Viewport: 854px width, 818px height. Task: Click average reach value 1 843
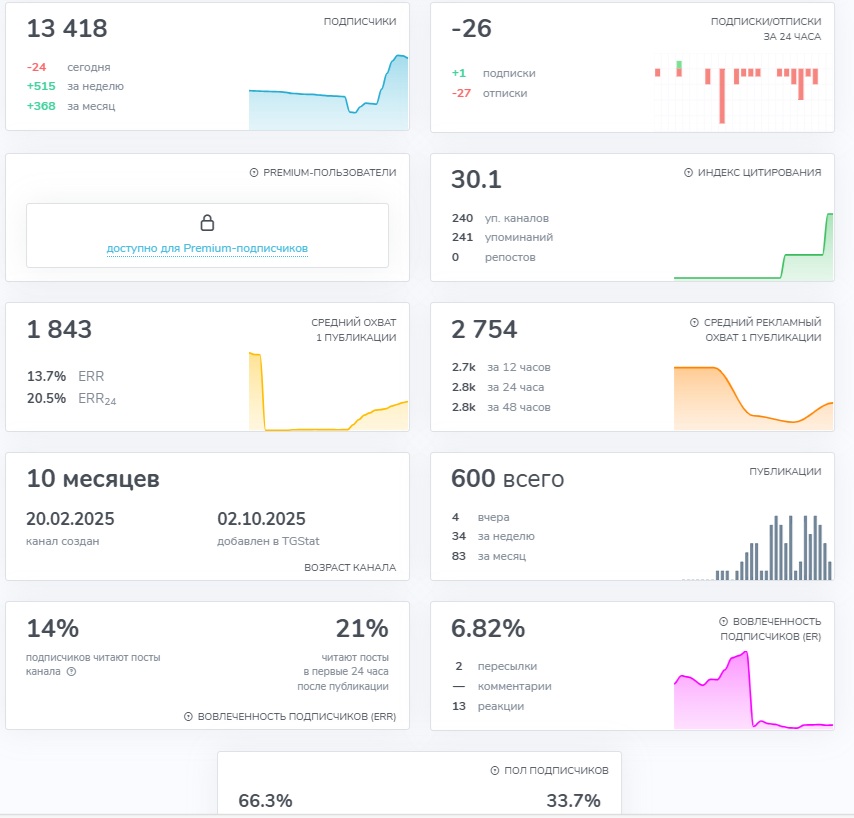(59, 329)
